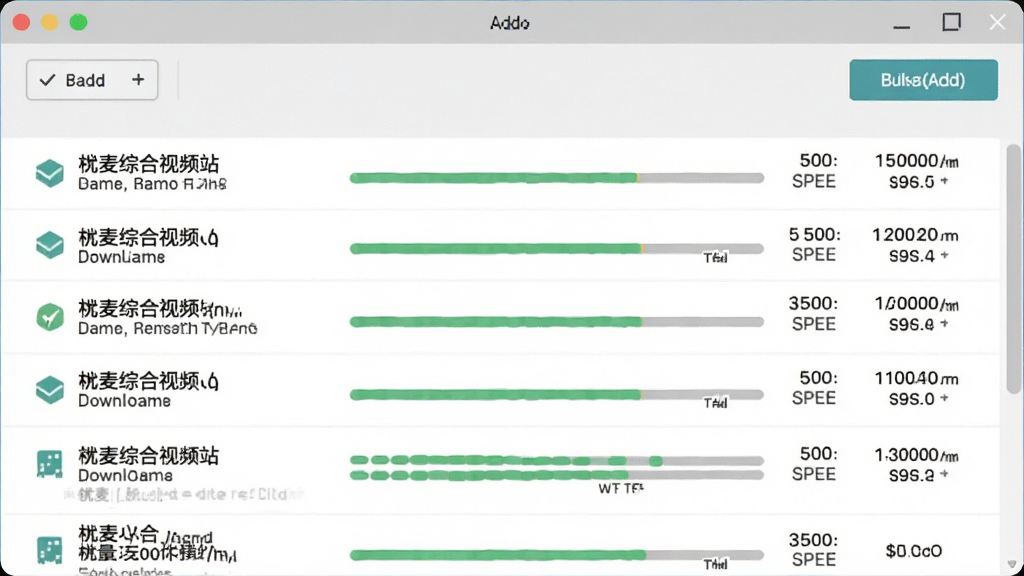The image size is (1024, 576).
Task: Select the teal box icon in second row
Action: point(50,245)
